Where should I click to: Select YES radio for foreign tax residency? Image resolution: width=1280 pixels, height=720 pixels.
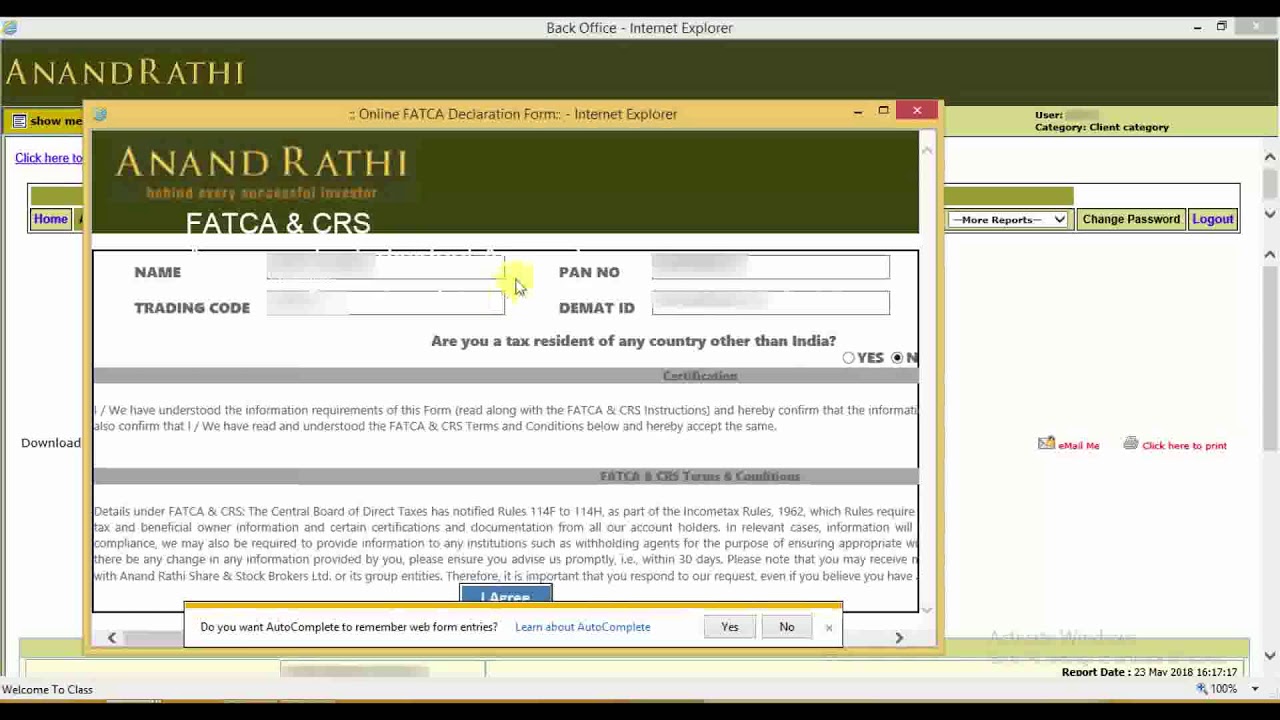[849, 357]
